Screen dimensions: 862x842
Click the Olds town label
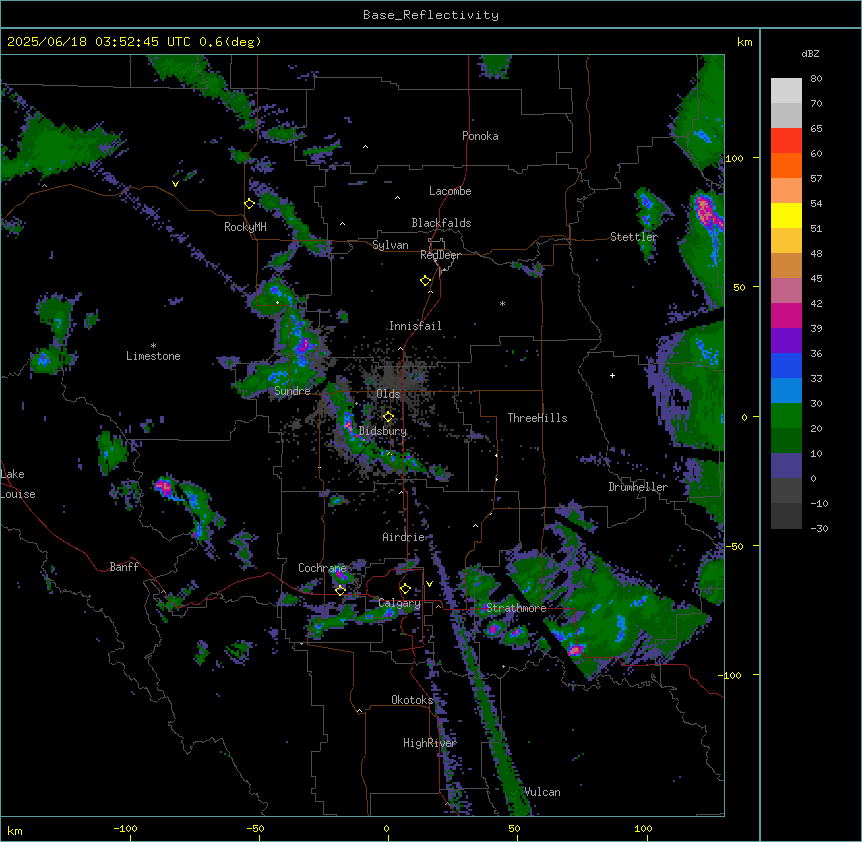click(x=388, y=394)
